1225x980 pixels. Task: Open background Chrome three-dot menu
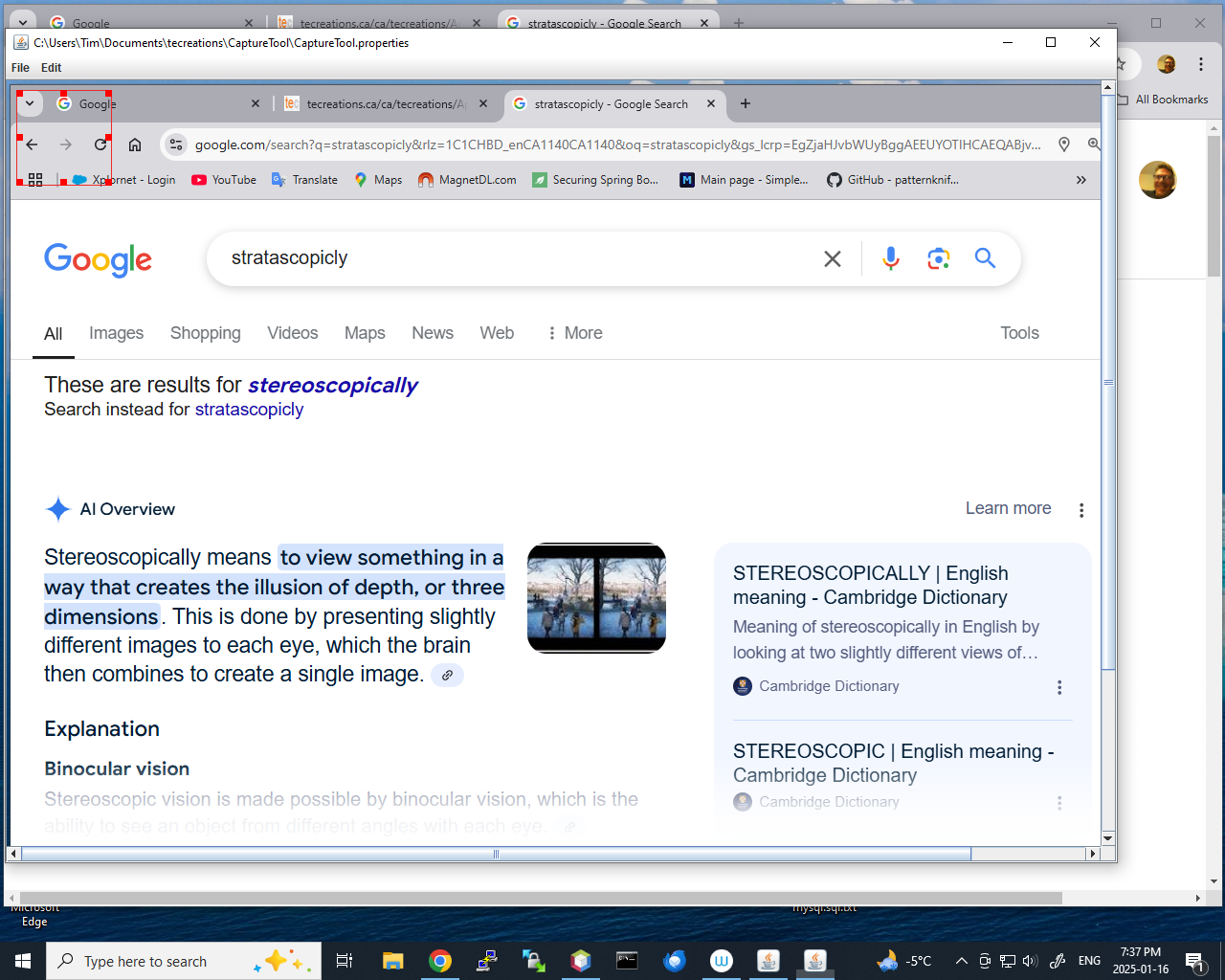[x=1201, y=64]
